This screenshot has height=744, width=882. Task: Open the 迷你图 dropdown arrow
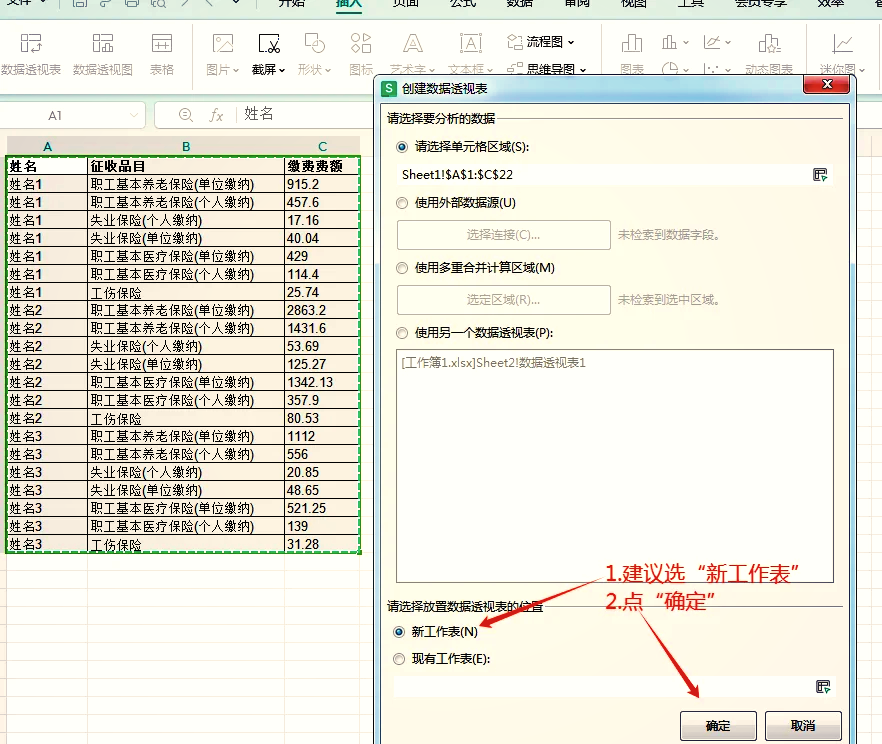[x=862, y=70]
